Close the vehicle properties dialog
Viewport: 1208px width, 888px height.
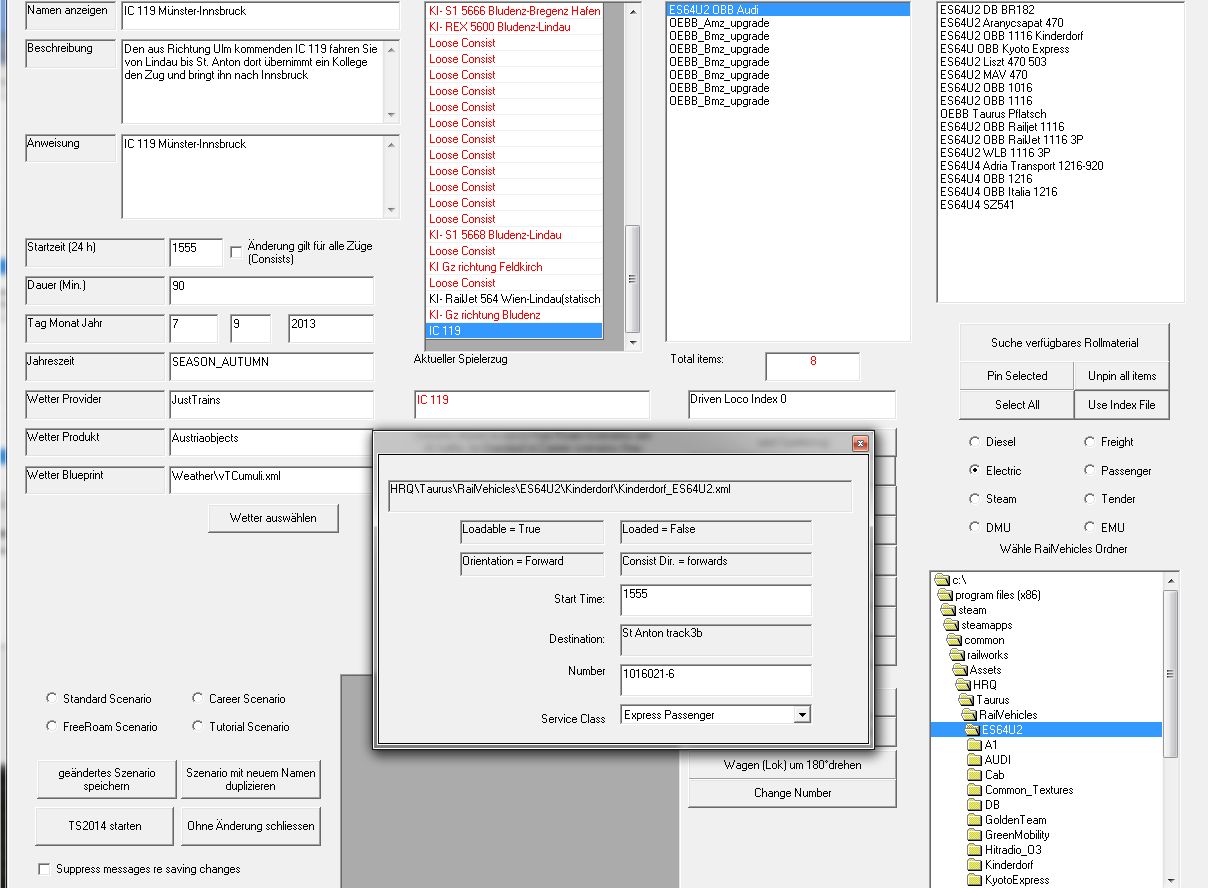pos(859,443)
